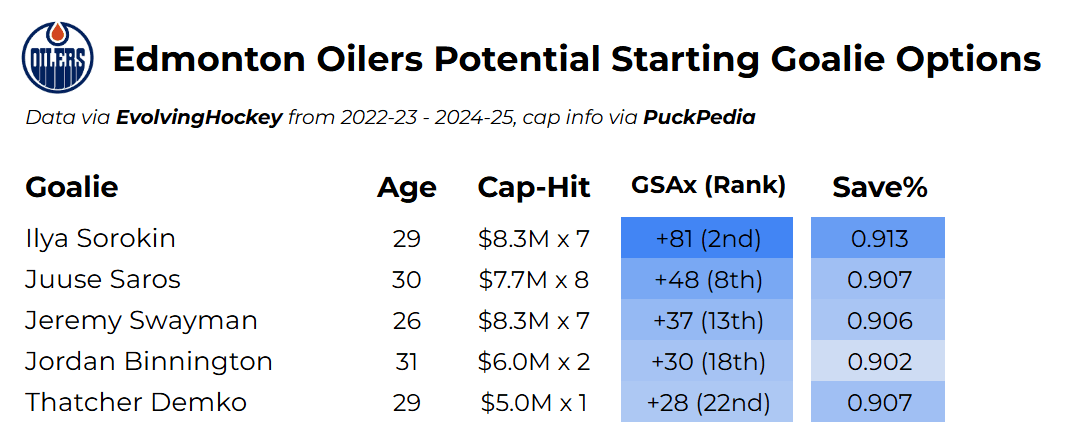Click the Age column header
The width and height of the screenshot is (1072, 439).
click(x=406, y=187)
